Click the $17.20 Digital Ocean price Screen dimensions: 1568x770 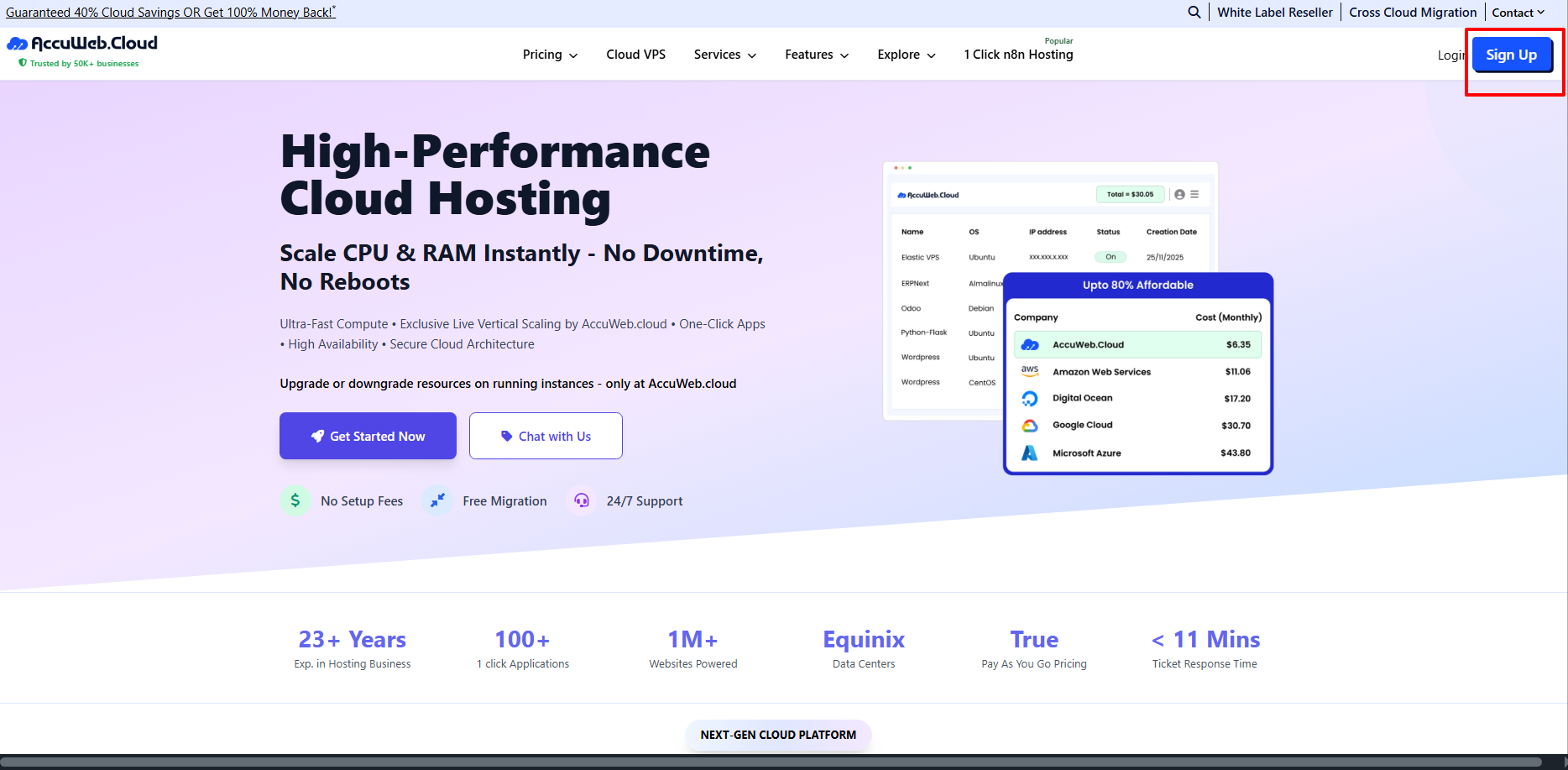tap(1237, 399)
